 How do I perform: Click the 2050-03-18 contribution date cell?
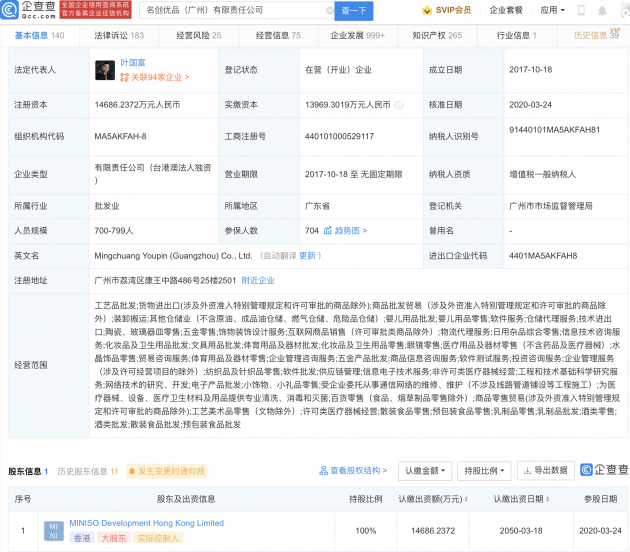click(x=521, y=531)
